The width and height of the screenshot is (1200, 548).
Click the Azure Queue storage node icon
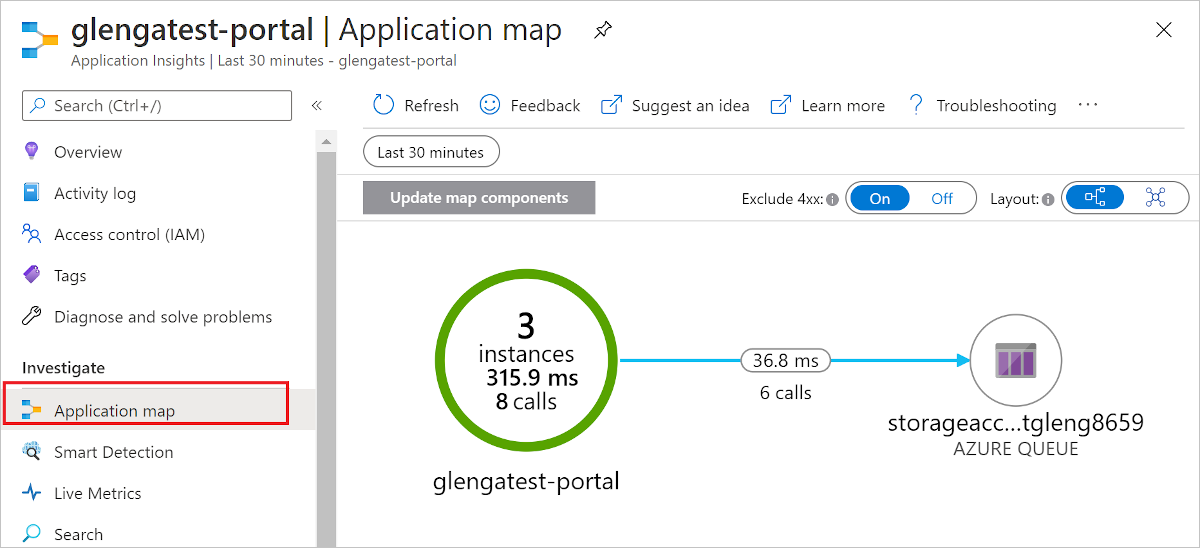pos(1016,360)
